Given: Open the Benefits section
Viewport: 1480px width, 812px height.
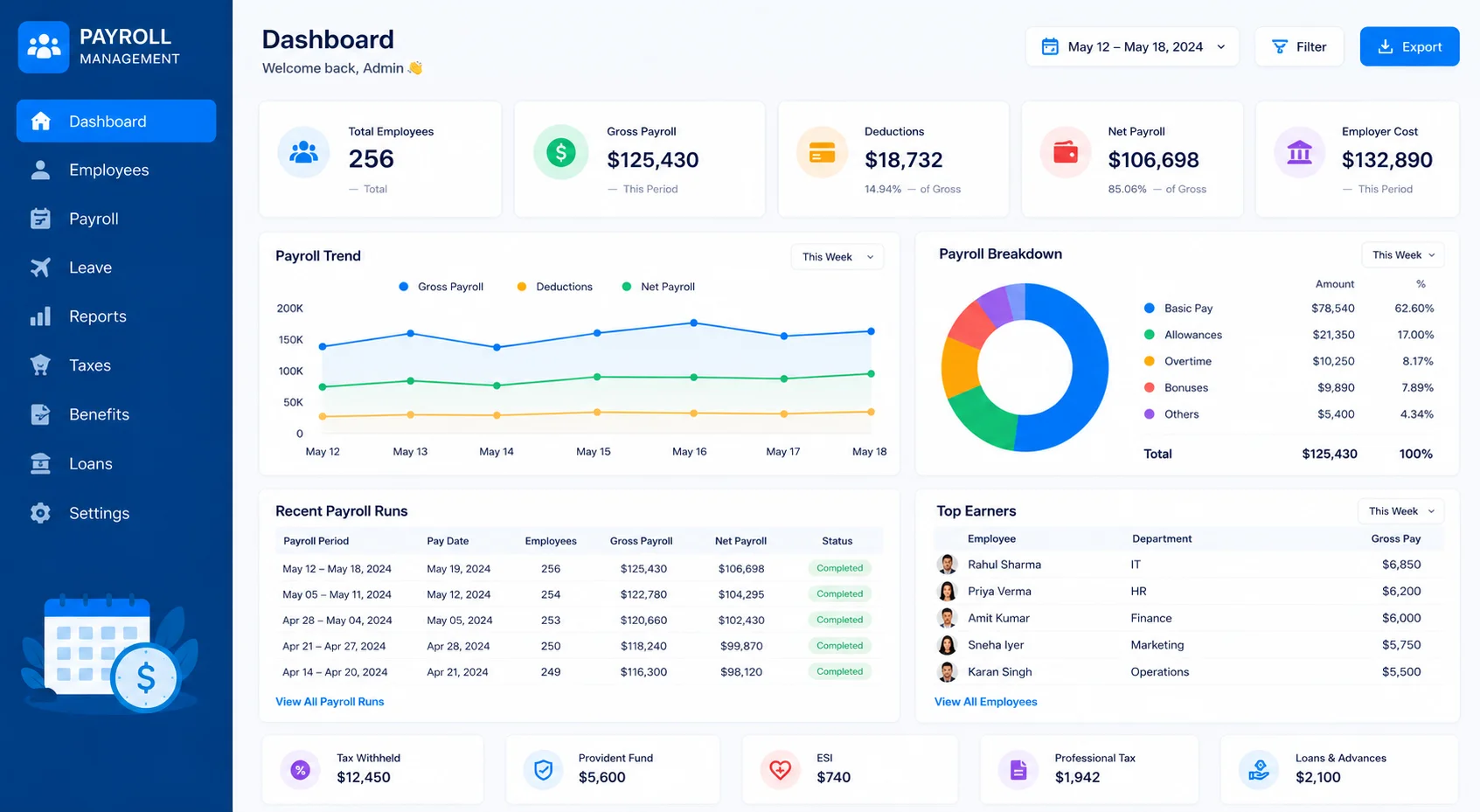Looking at the screenshot, I should [116, 414].
